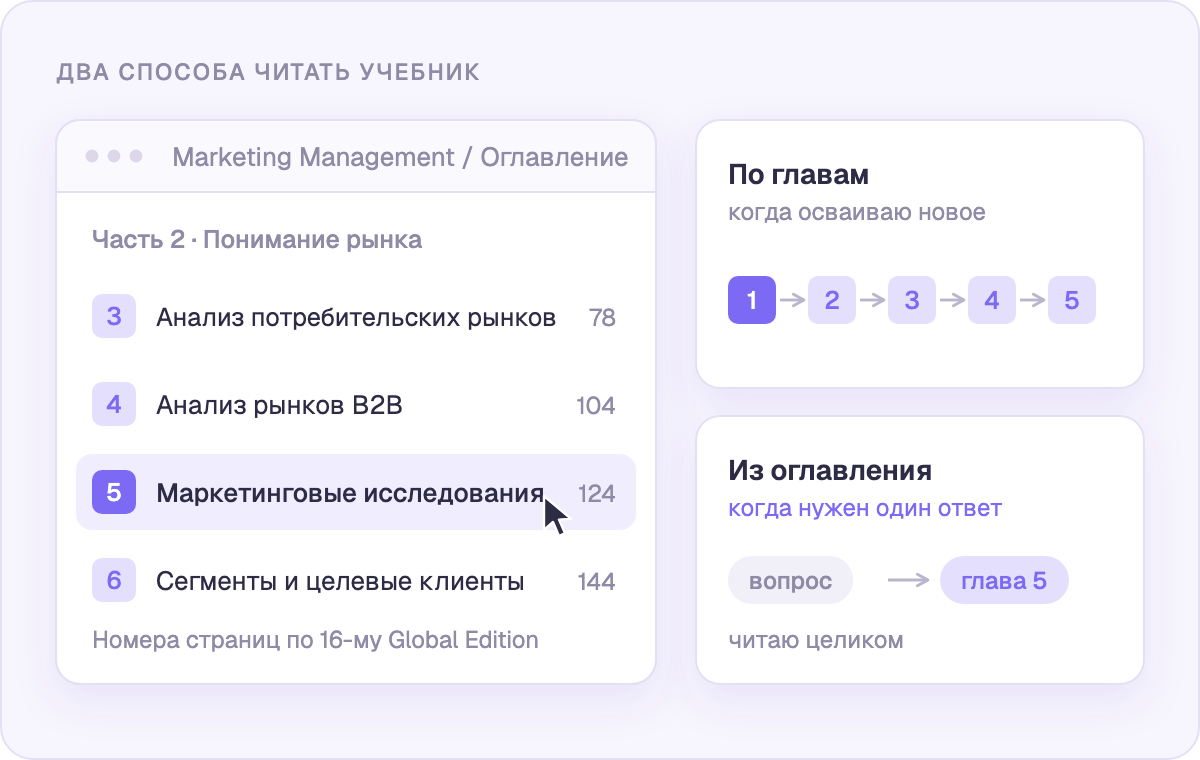Click the вопрос pill
1200x760 pixels.
(x=791, y=581)
